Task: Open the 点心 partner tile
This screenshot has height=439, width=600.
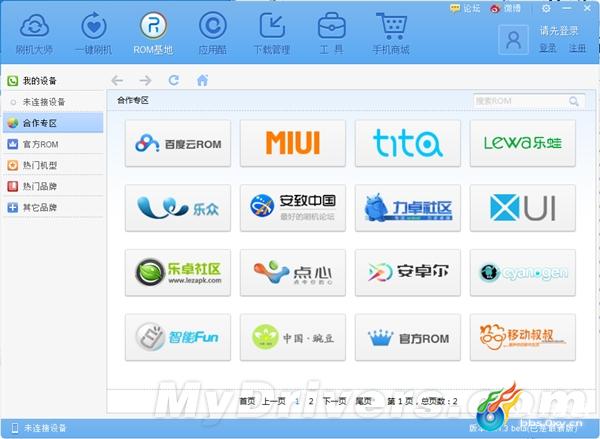Action: pos(293,273)
